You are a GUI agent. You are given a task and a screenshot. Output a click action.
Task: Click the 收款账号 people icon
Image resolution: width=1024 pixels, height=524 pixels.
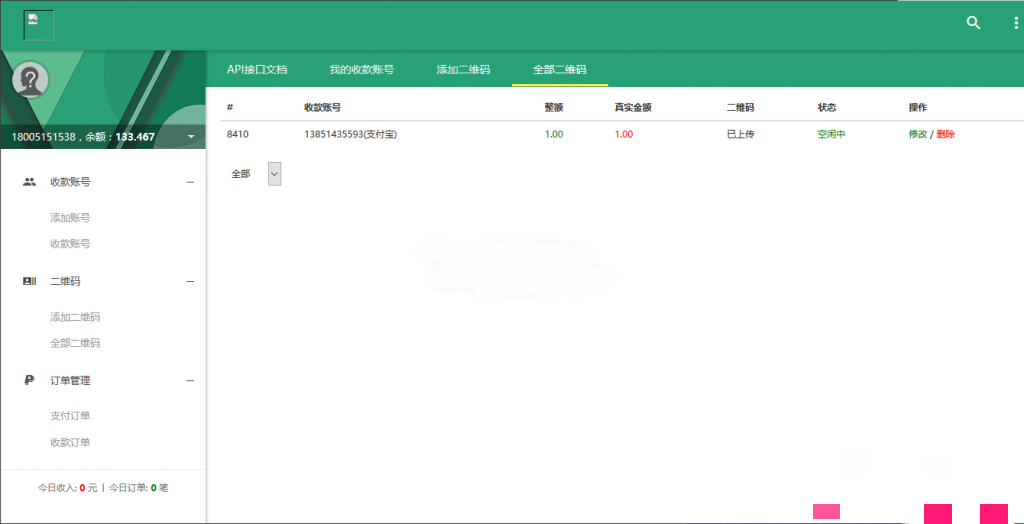click(x=29, y=182)
